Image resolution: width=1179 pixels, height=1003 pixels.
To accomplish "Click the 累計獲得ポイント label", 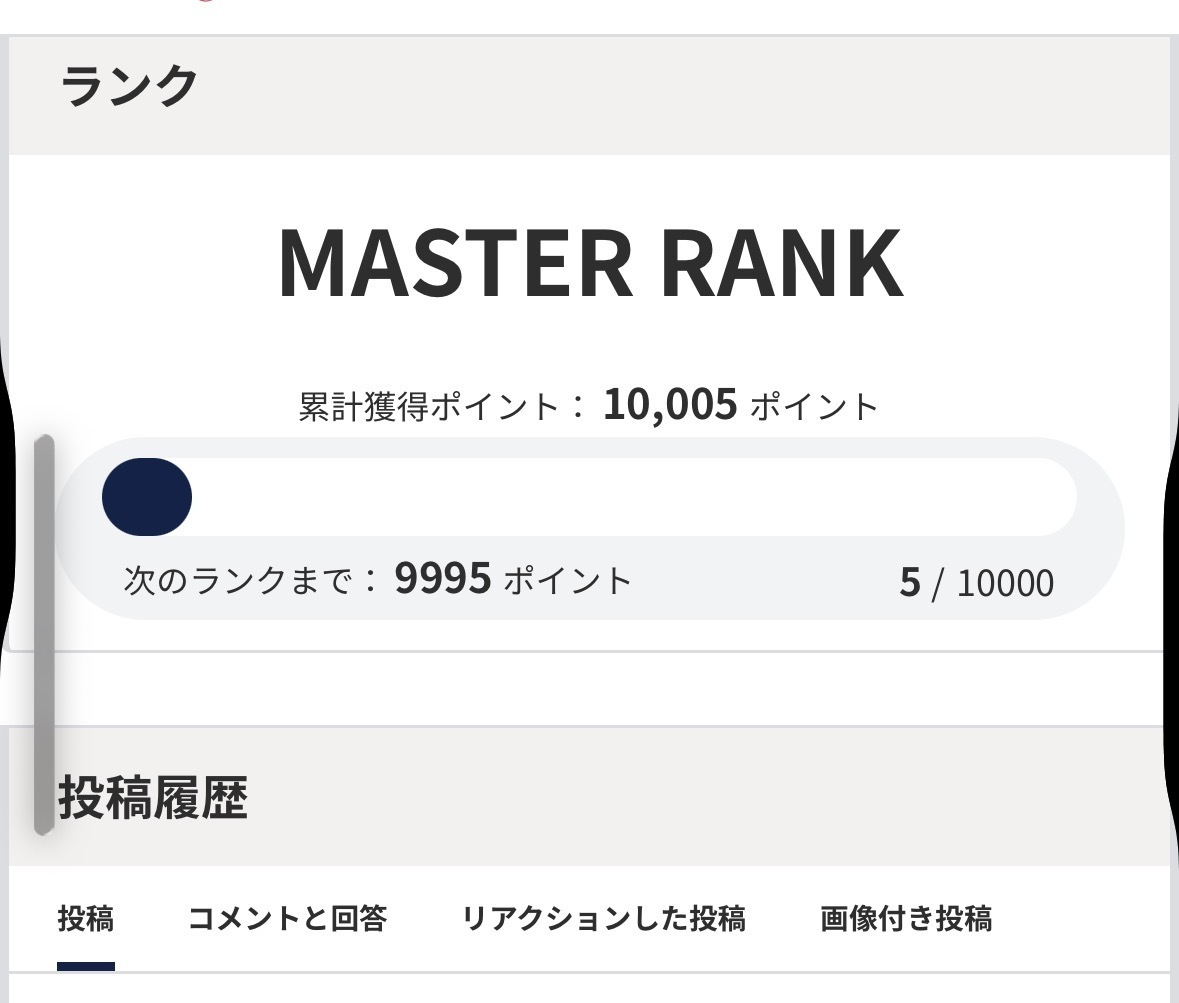I will pos(429,407).
